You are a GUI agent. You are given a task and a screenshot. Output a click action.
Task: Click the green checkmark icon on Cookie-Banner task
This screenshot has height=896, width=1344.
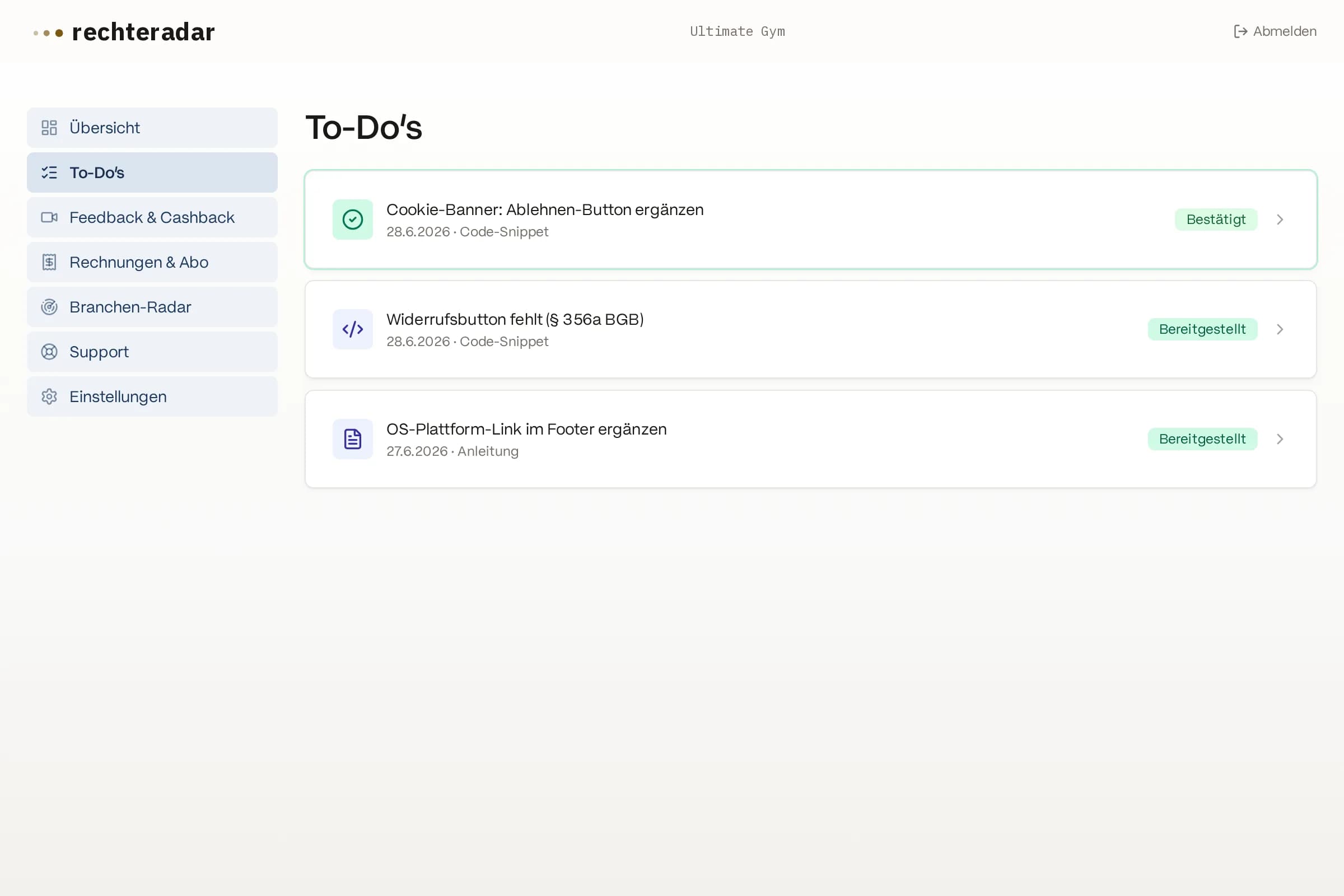tap(353, 220)
